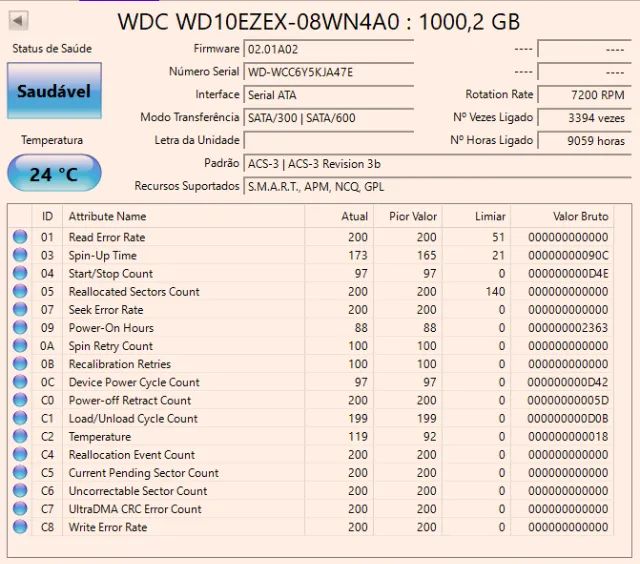Click status icon for Recalibration Retries

click(x=20, y=364)
